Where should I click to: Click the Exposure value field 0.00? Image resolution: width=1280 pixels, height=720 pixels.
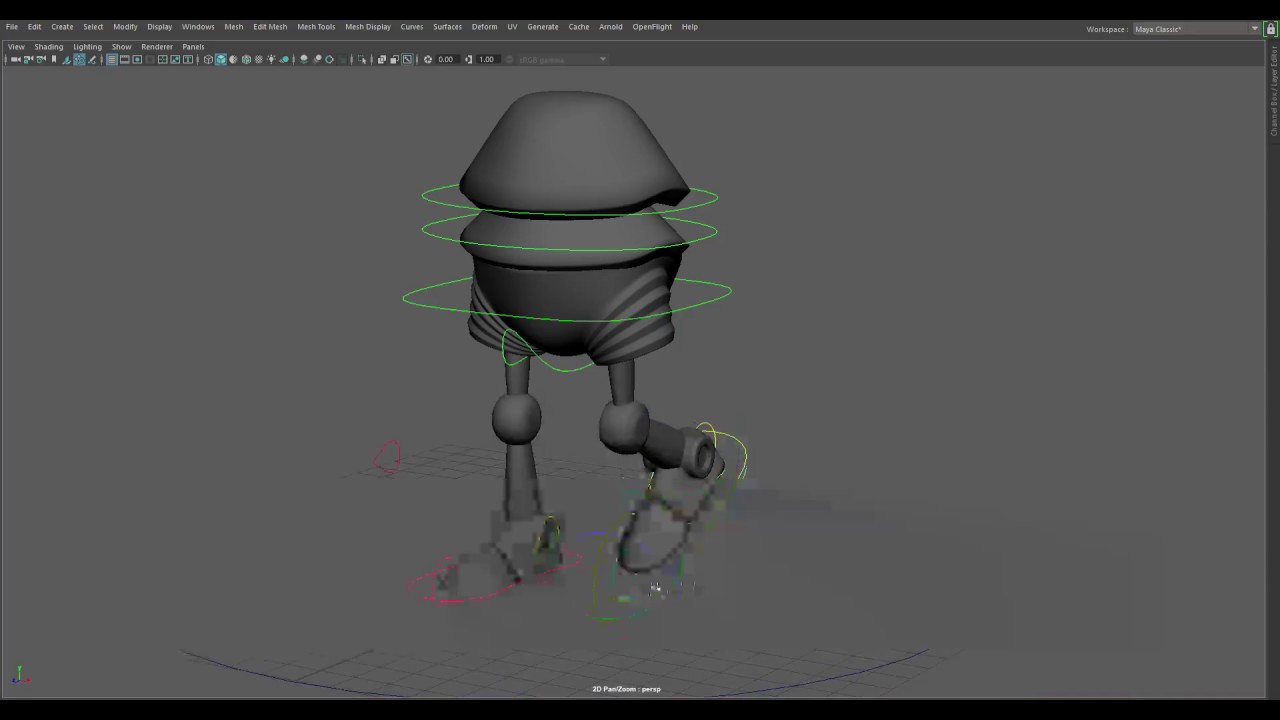click(x=446, y=59)
